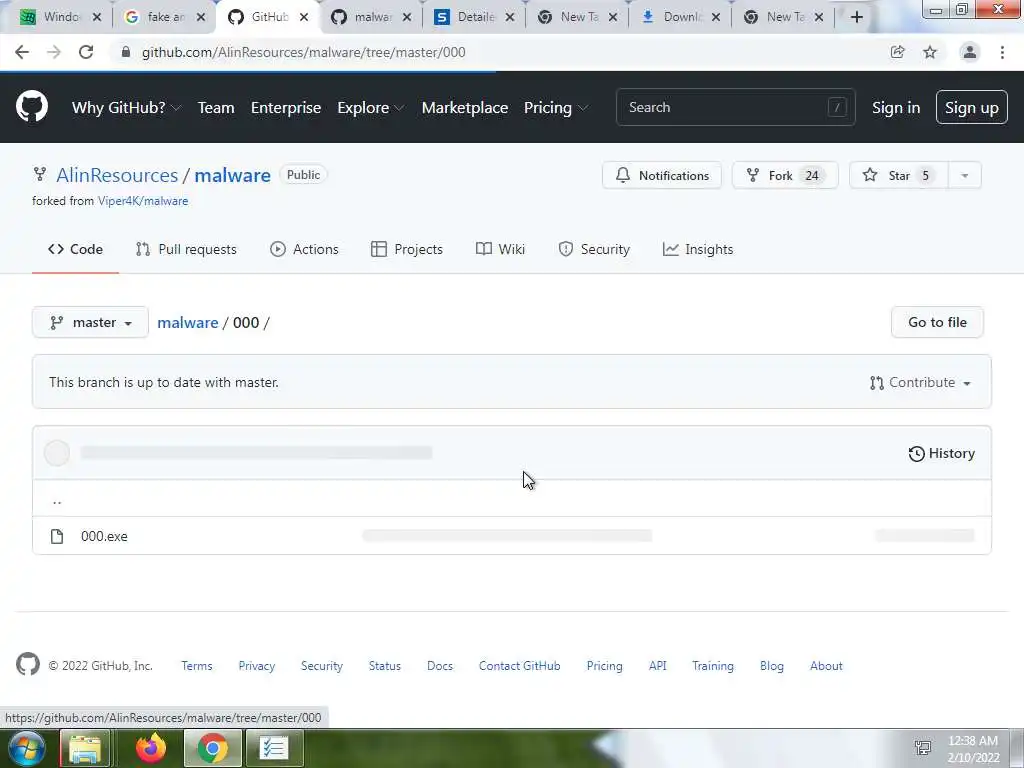The height and width of the screenshot is (768, 1024).
Task: Open the Insights tab
Action: pyautogui.click(x=697, y=249)
